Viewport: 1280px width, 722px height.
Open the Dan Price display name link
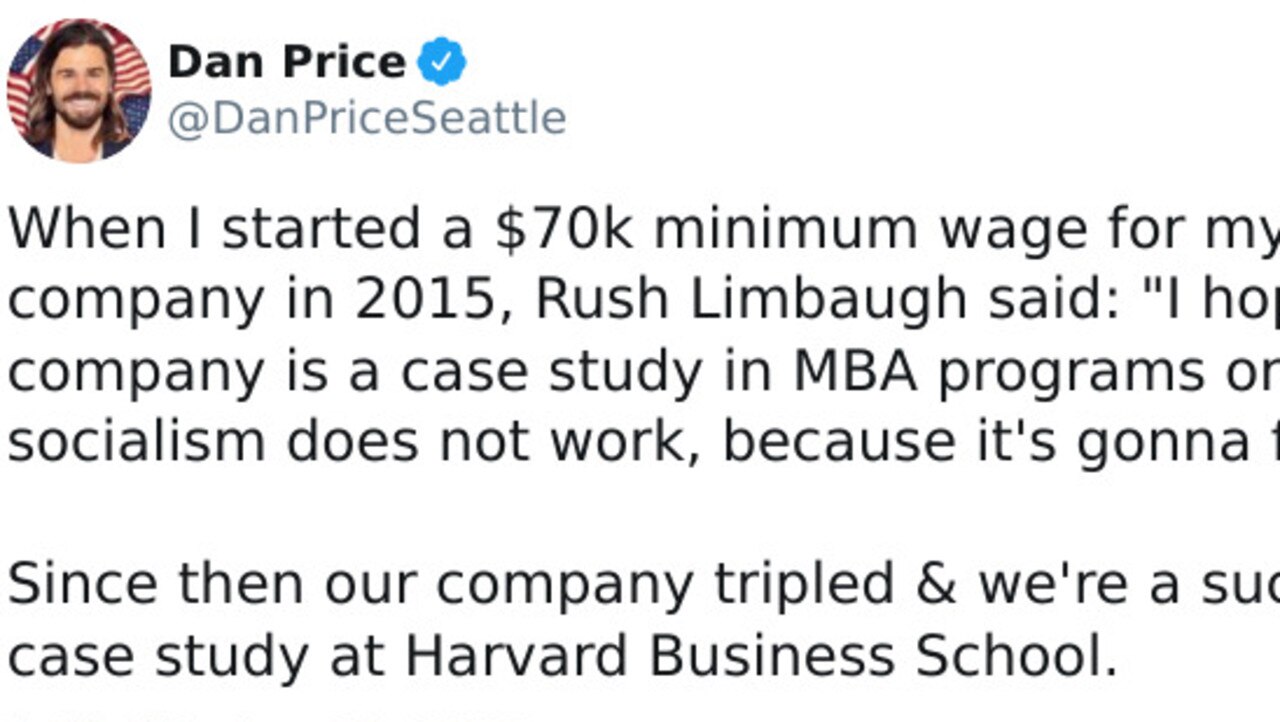click(286, 63)
